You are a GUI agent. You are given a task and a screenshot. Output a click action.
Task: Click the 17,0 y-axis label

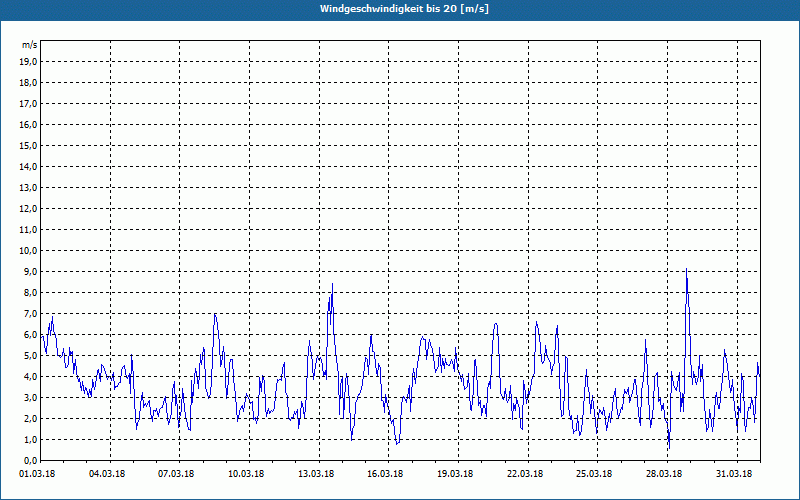click(28, 104)
